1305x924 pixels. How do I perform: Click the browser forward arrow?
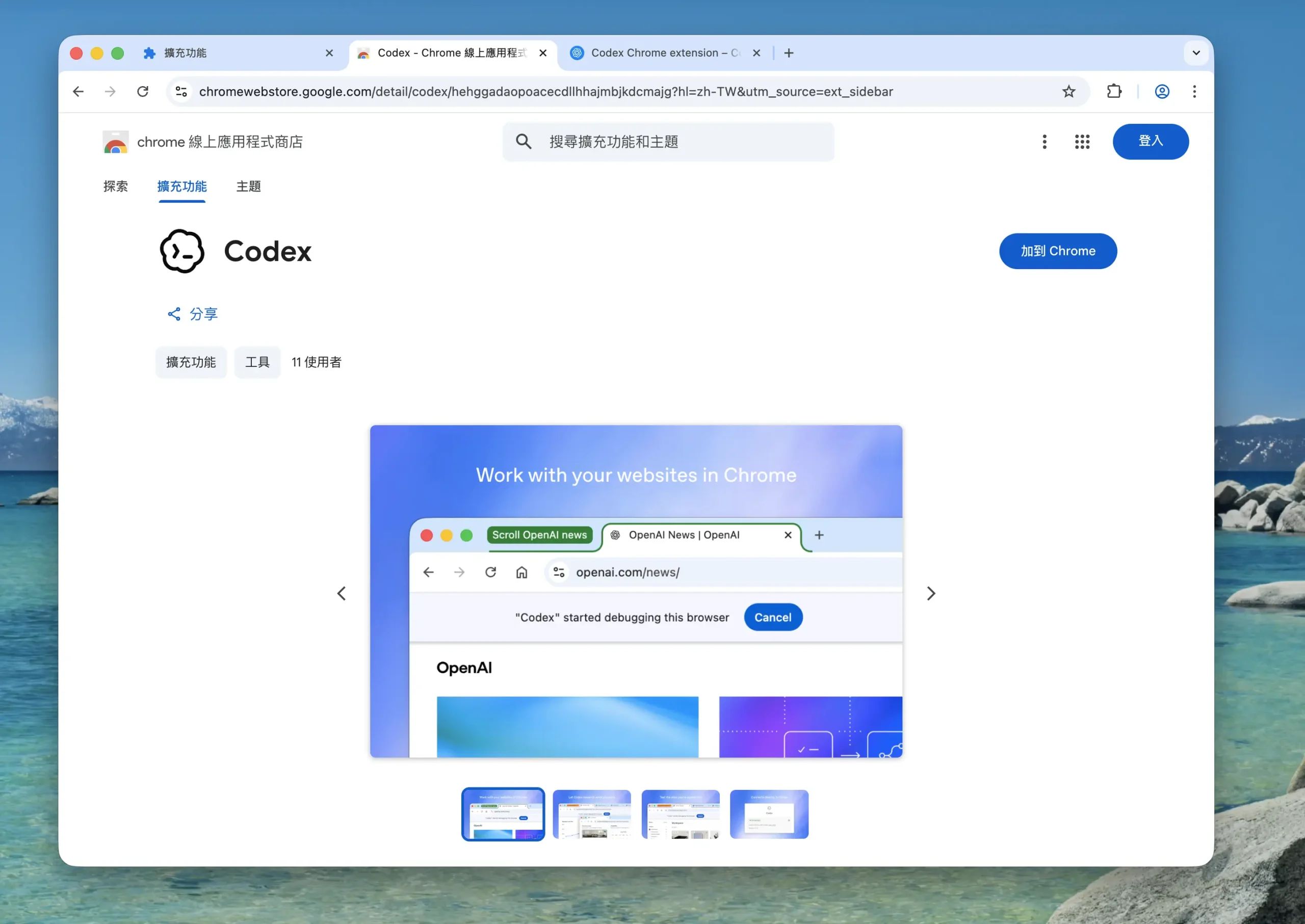click(x=111, y=92)
